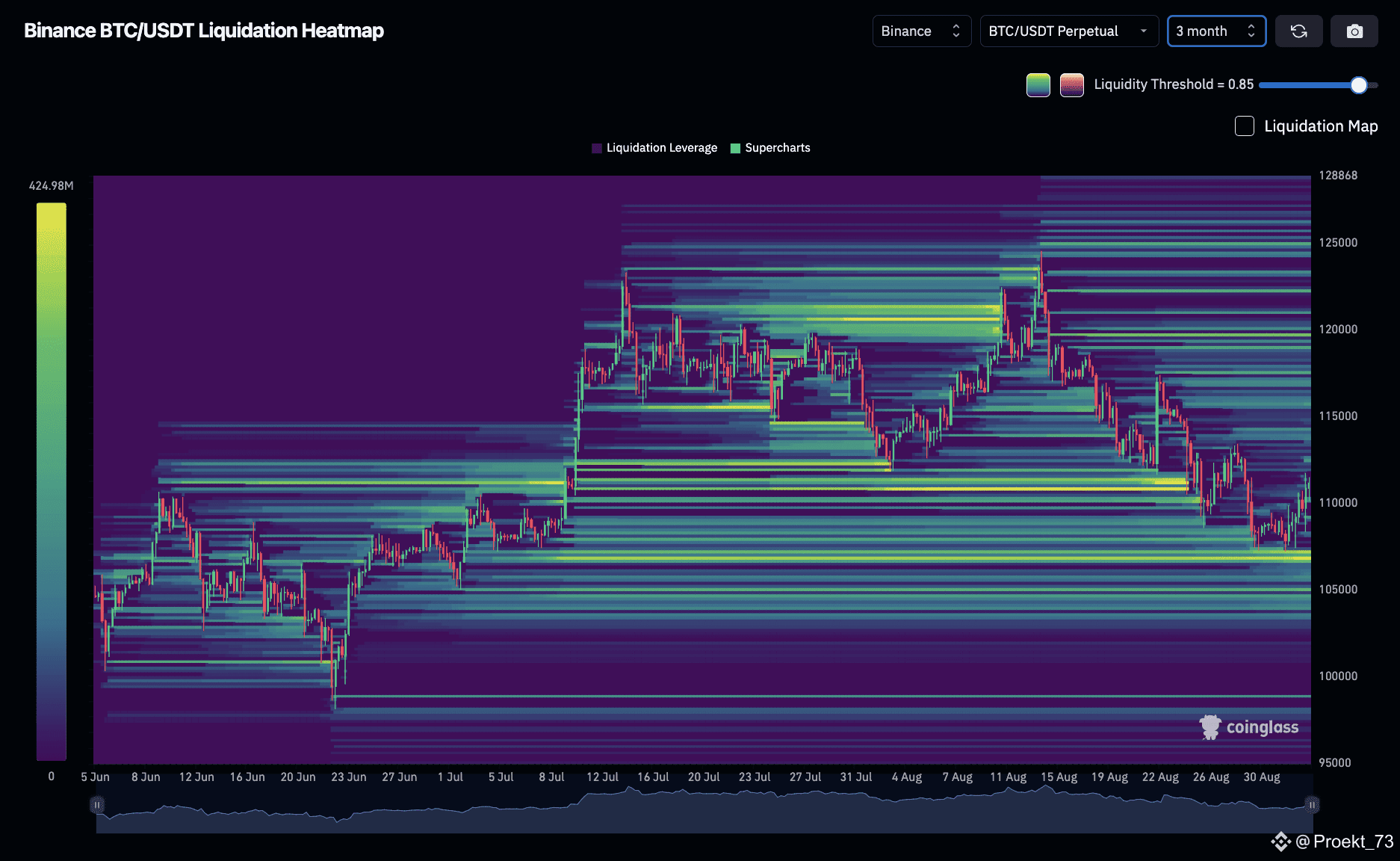Click the 105000 price axis label
The image size is (1400, 861).
point(1338,590)
